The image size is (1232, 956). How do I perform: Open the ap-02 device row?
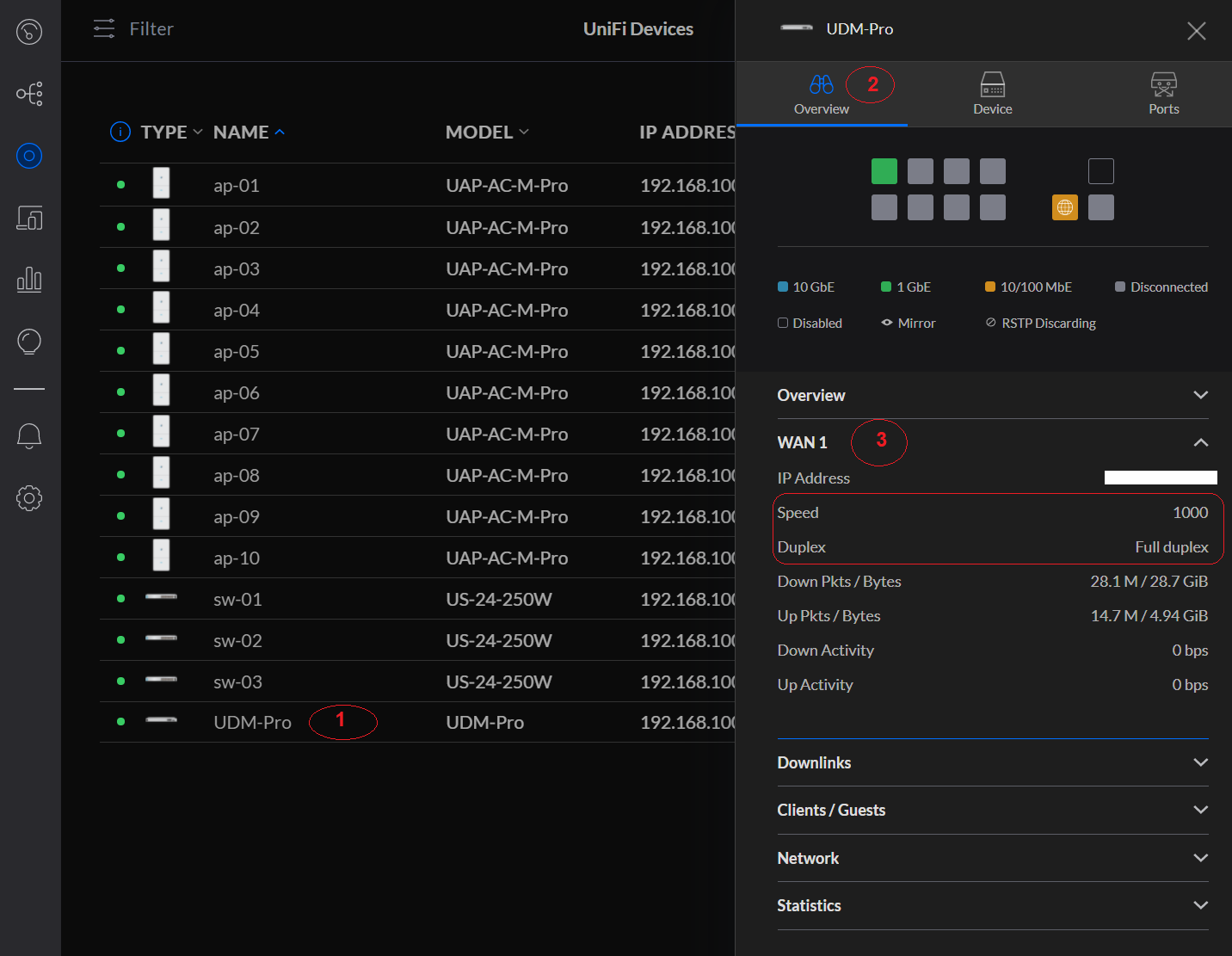point(417,227)
